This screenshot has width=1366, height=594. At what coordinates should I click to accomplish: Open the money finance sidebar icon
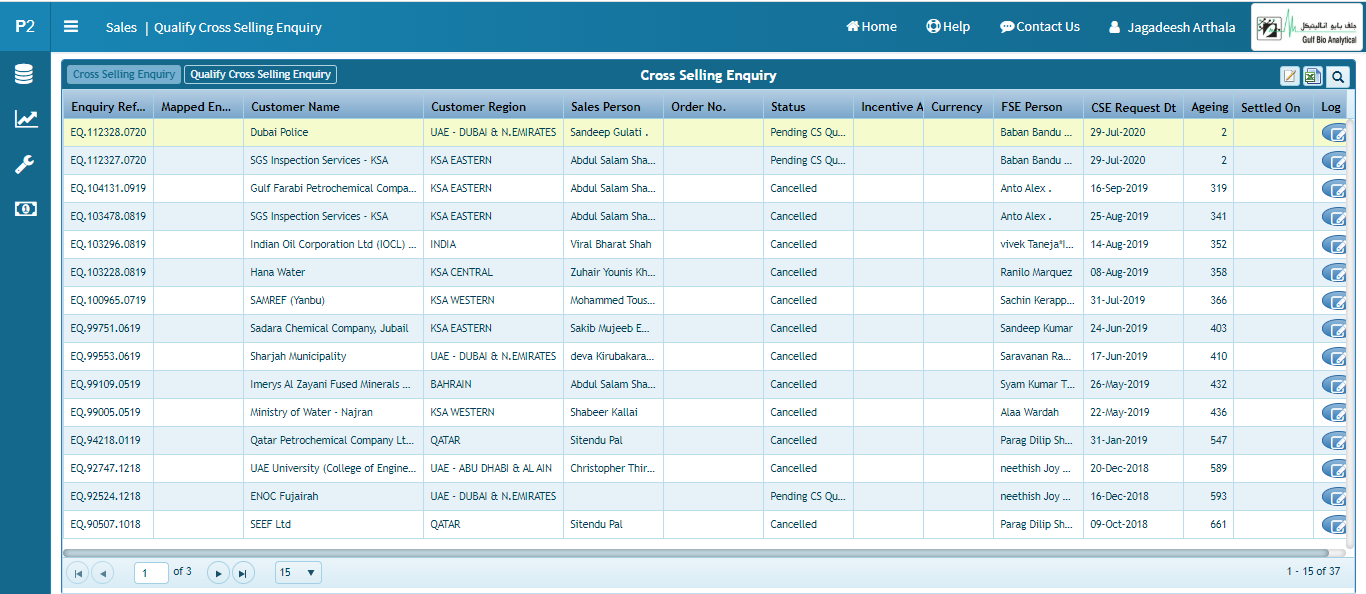point(25,208)
